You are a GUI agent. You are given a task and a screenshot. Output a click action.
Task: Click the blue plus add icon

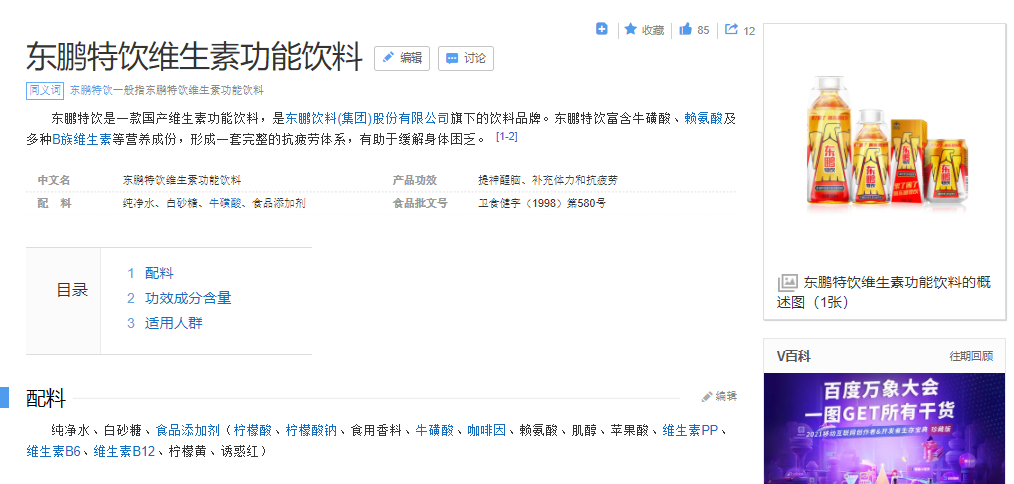pyautogui.click(x=601, y=29)
